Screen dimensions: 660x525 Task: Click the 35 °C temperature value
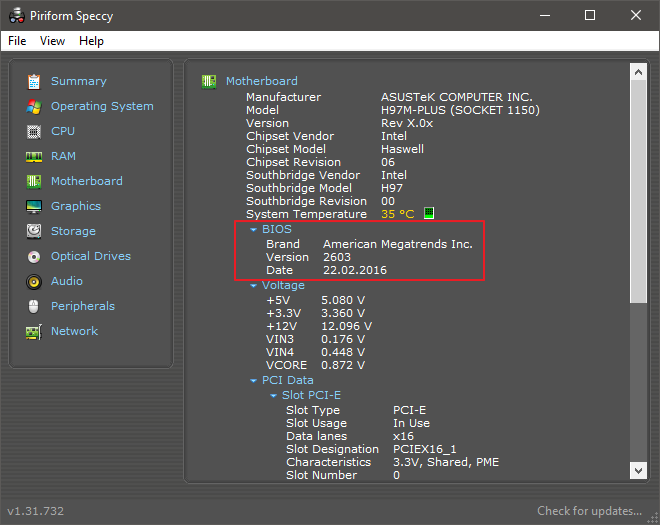click(x=397, y=214)
